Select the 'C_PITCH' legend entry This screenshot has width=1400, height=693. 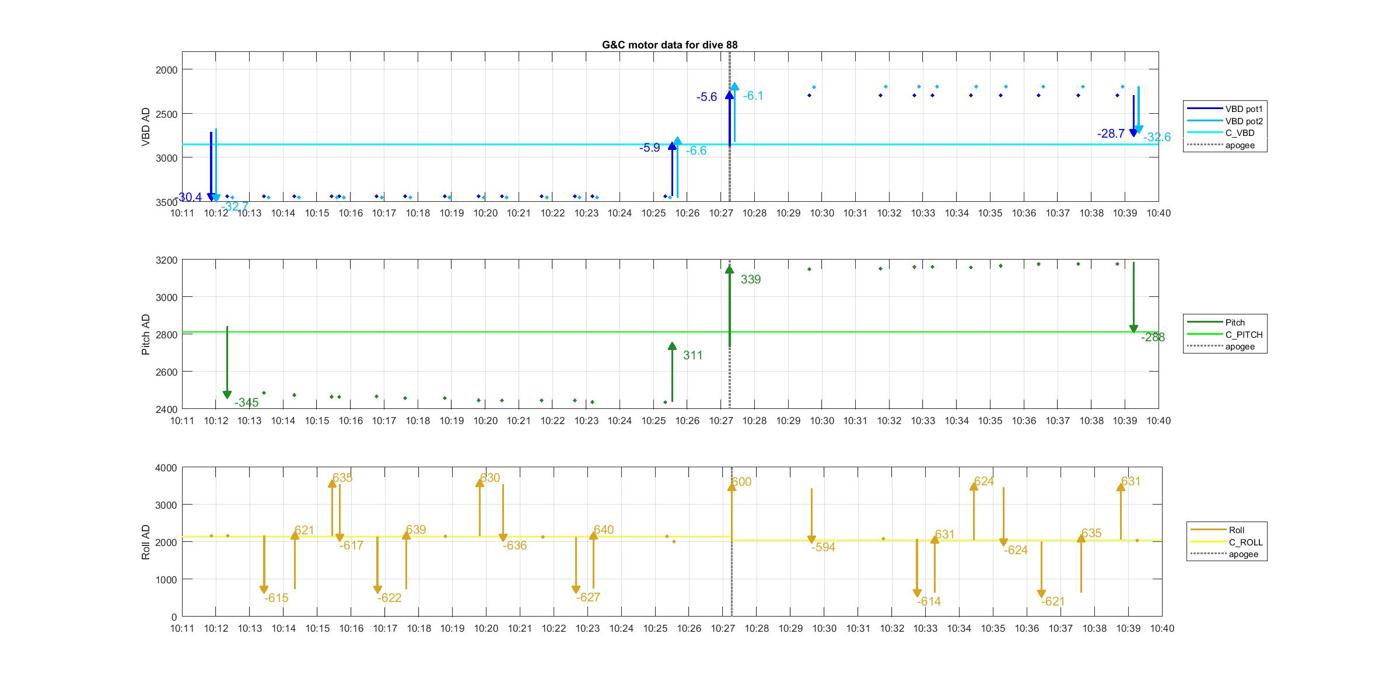[1225, 334]
